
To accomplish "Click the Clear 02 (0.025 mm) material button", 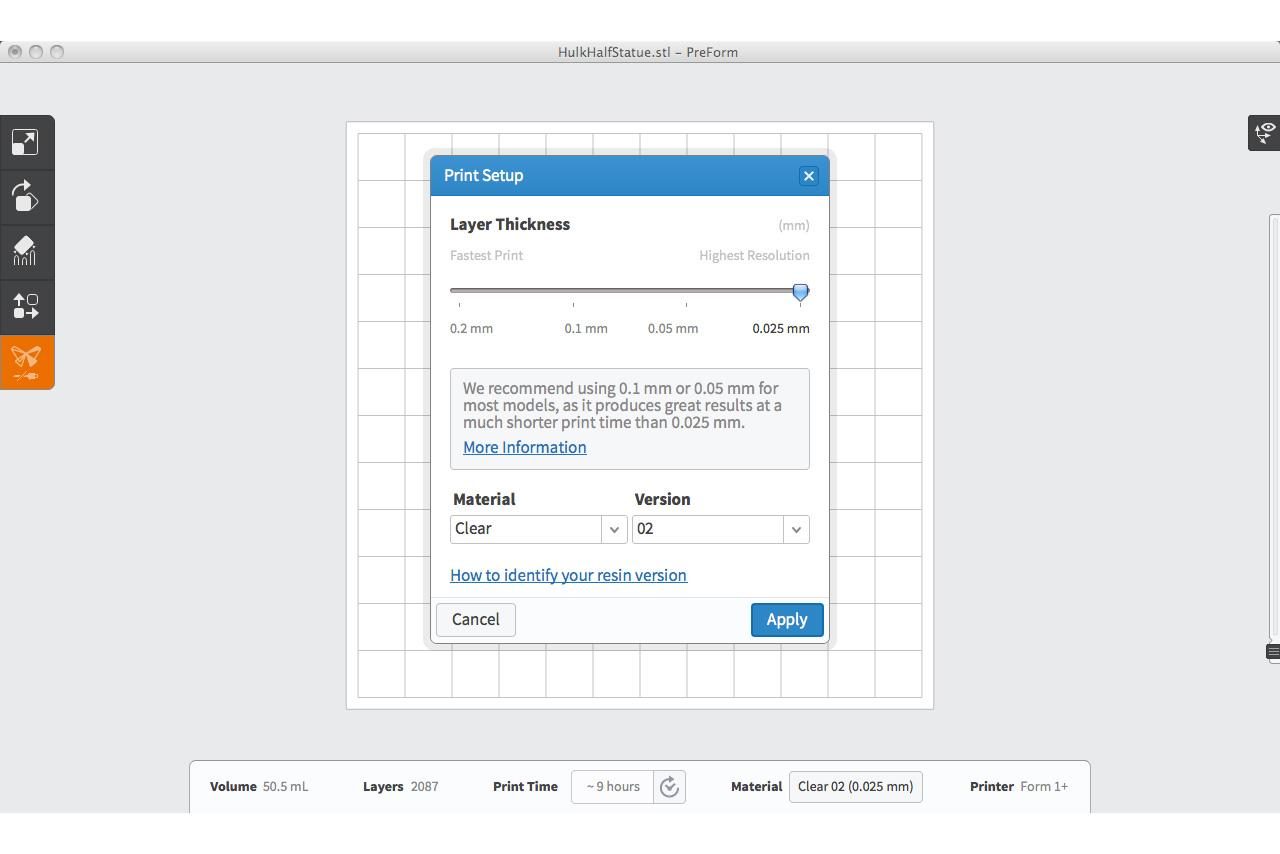I will point(855,786).
